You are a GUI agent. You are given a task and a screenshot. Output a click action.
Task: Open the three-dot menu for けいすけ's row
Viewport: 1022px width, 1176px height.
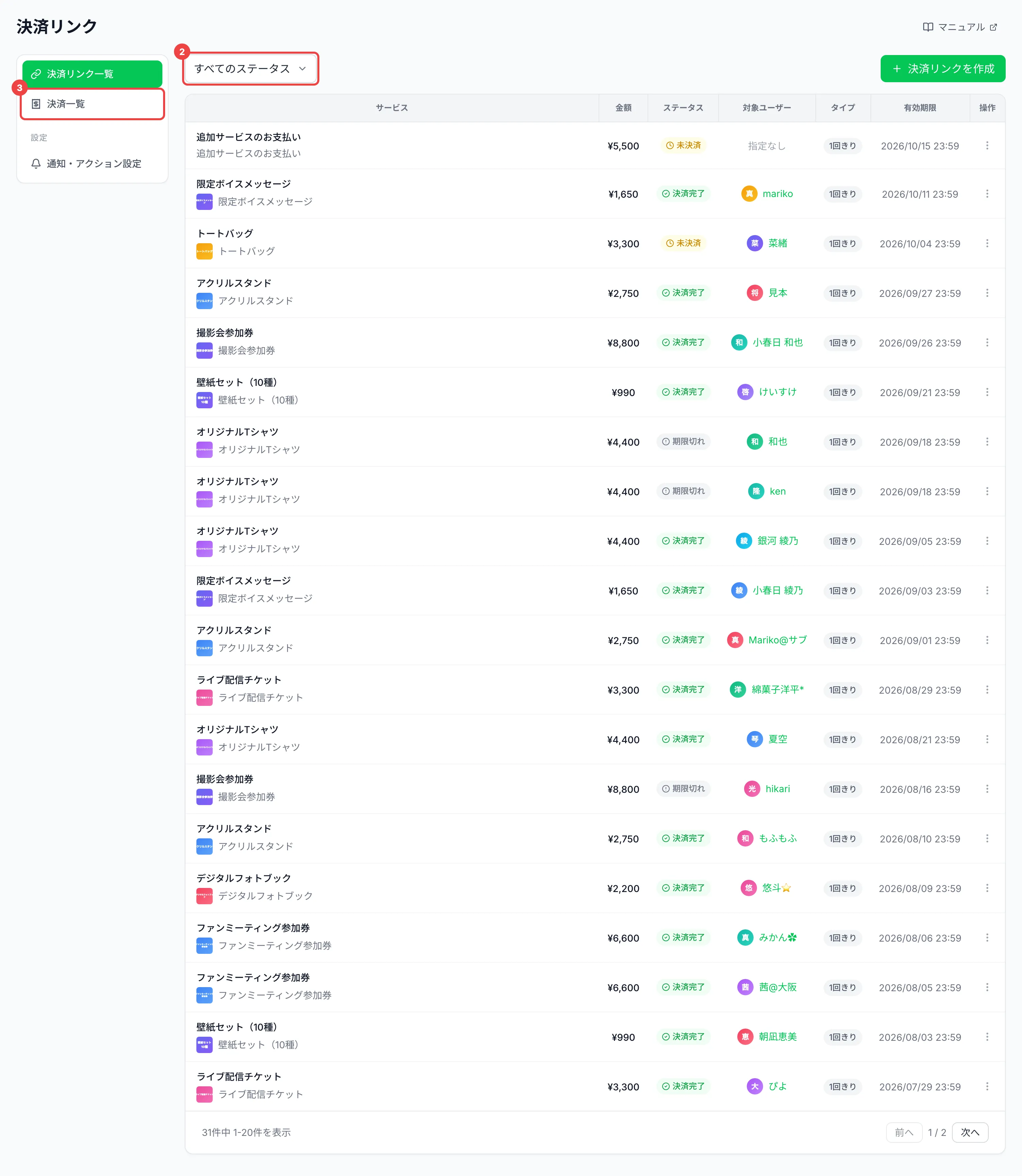point(987,392)
